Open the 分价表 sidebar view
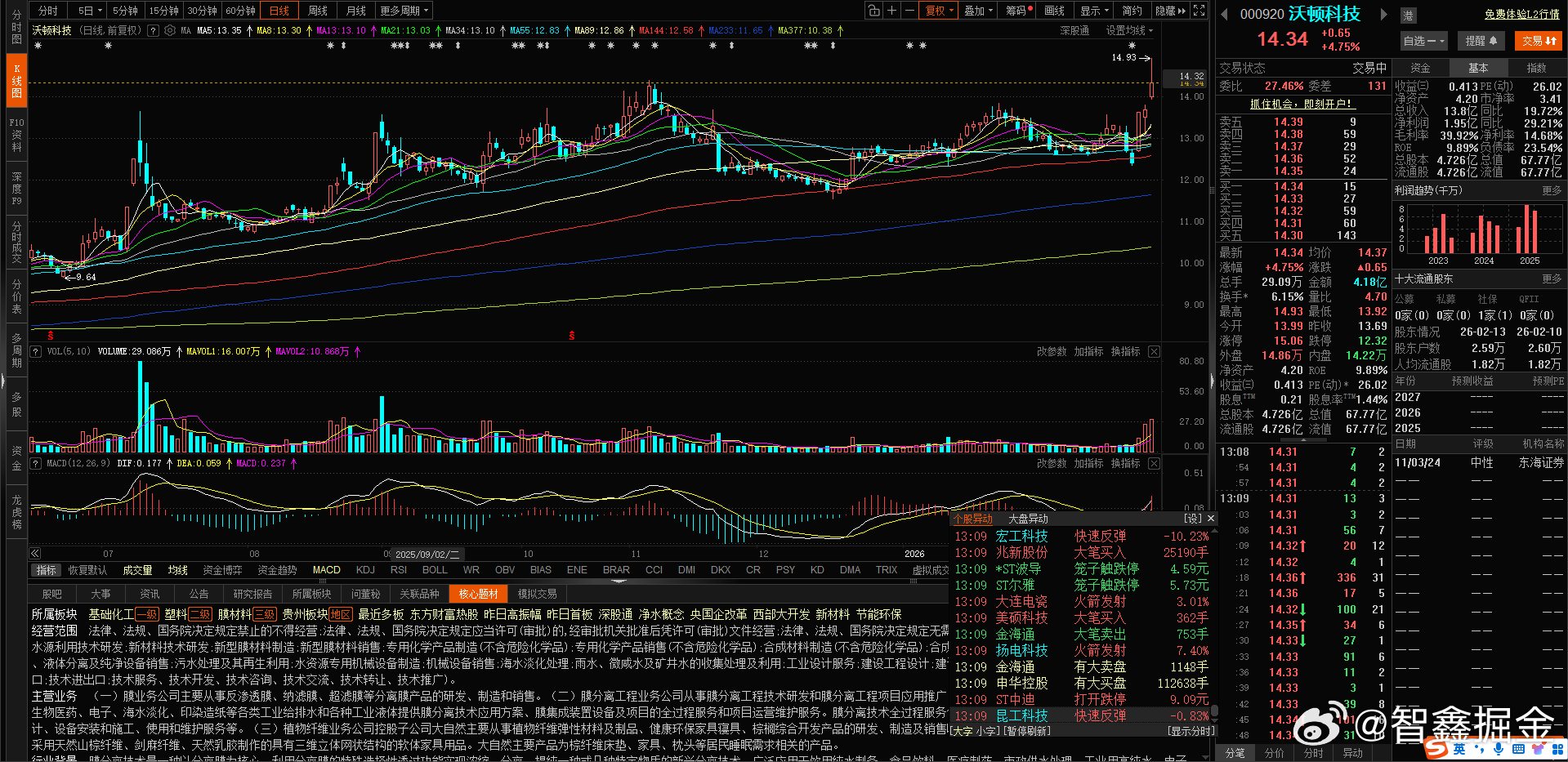Screen dimensions: 1568x762 click(16, 296)
